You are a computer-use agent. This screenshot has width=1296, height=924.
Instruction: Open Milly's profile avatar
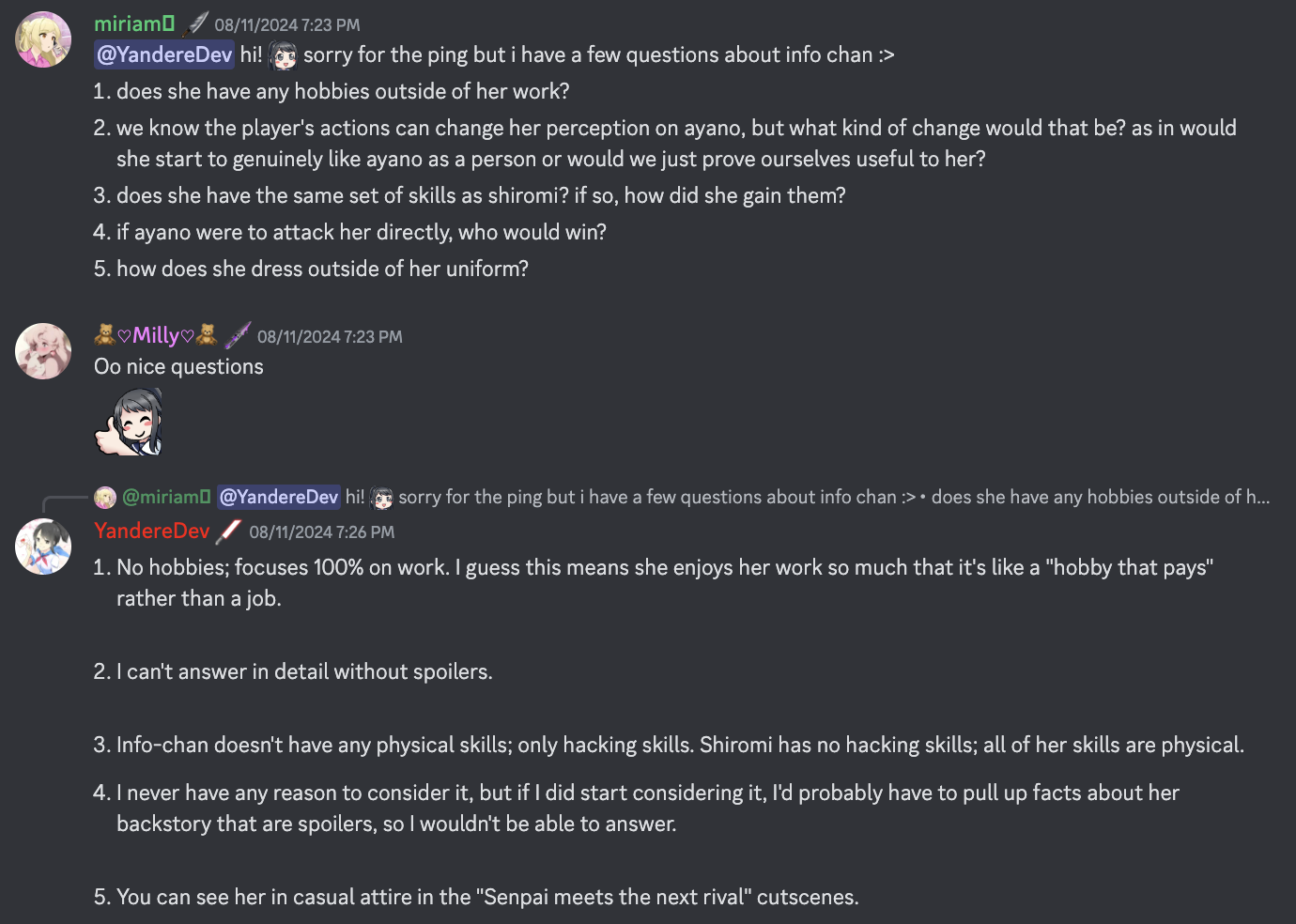(x=43, y=351)
